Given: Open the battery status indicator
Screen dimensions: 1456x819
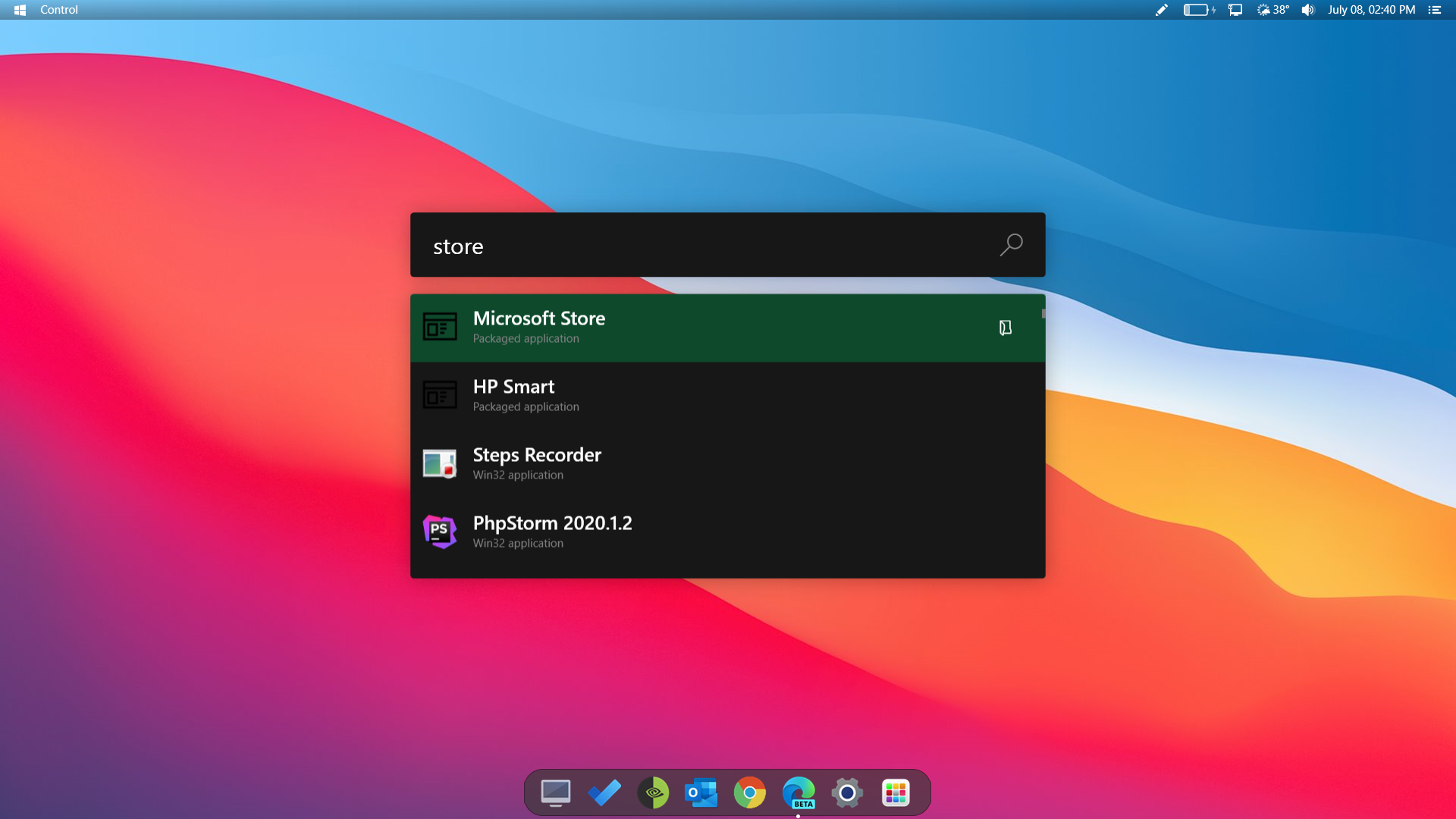Looking at the screenshot, I should pos(1198,10).
